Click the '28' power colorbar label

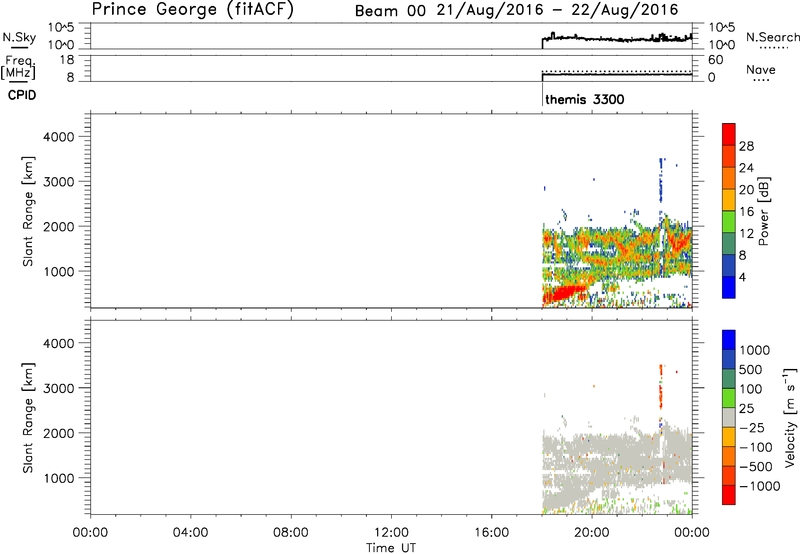point(746,146)
